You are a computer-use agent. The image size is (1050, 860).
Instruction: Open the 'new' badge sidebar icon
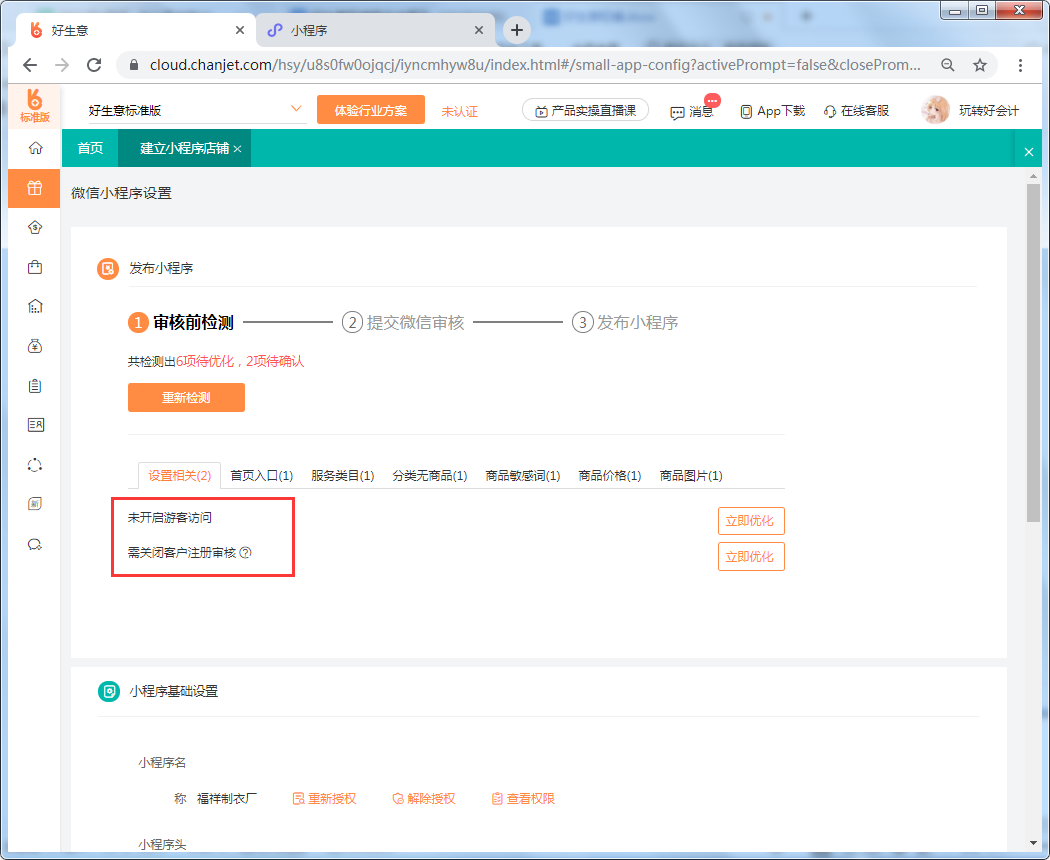35,504
